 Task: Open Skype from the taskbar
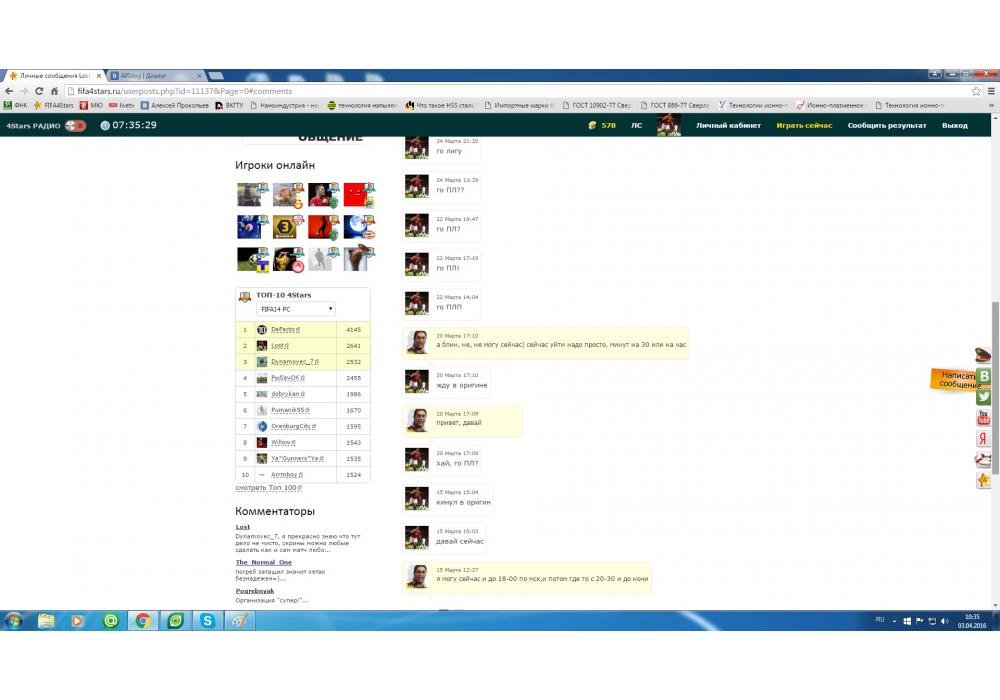pyautogui.click(x=207, y=621)
